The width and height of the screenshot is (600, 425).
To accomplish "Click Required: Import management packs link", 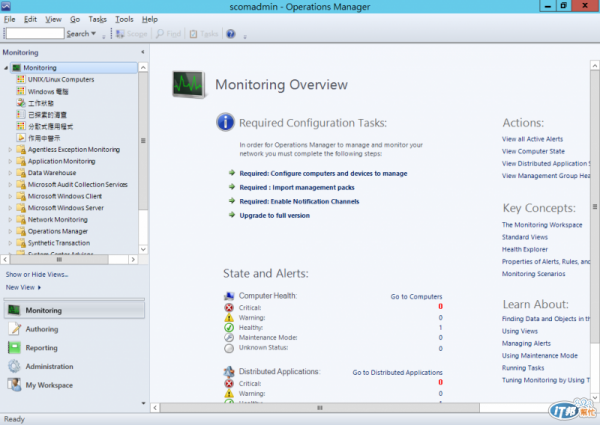I will 297,187.
